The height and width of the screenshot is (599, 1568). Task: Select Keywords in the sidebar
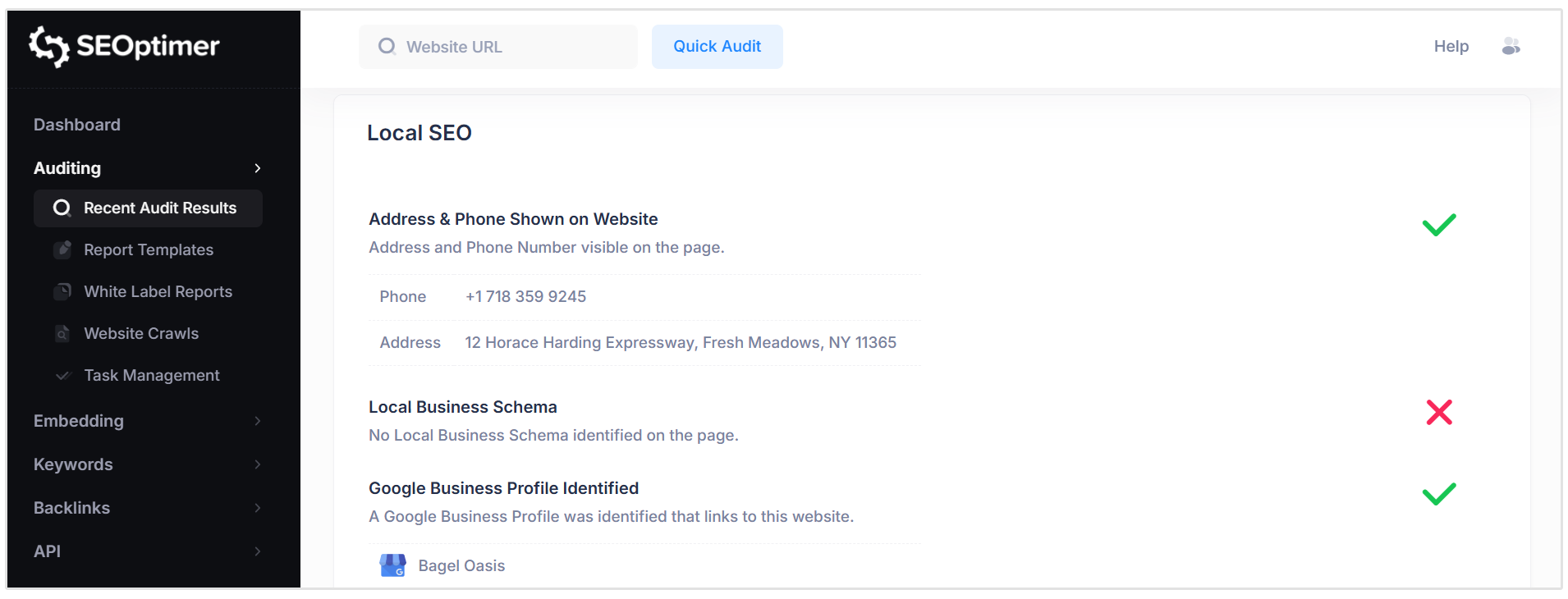73,464
